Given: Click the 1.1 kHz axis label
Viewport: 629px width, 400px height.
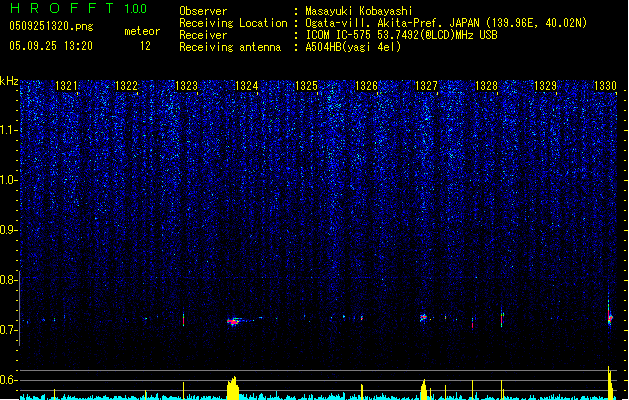Looking at the screenshot, I should pyautogui.click(x=8, y=131).
